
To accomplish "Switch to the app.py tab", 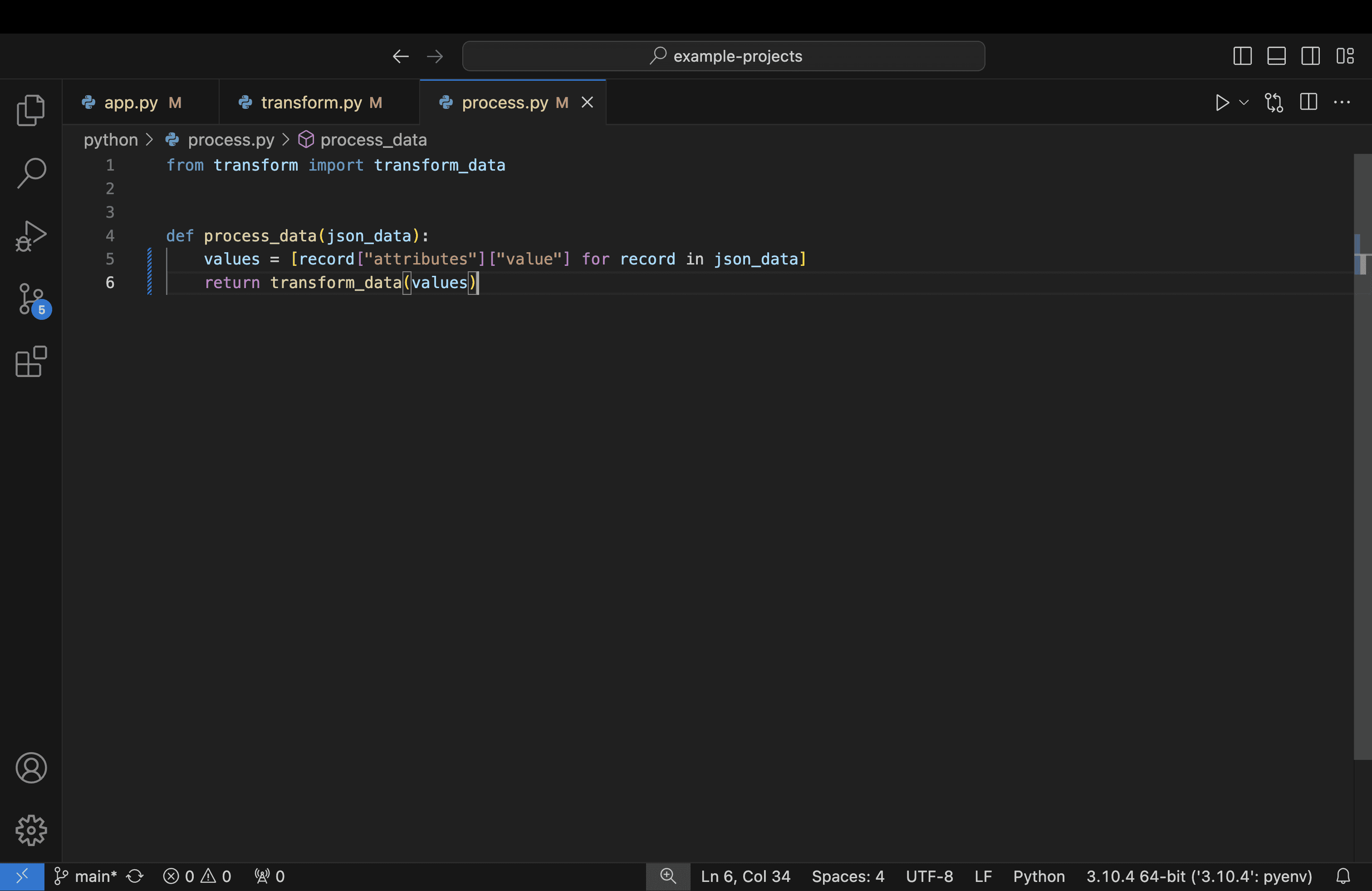I will coord(131,103).
